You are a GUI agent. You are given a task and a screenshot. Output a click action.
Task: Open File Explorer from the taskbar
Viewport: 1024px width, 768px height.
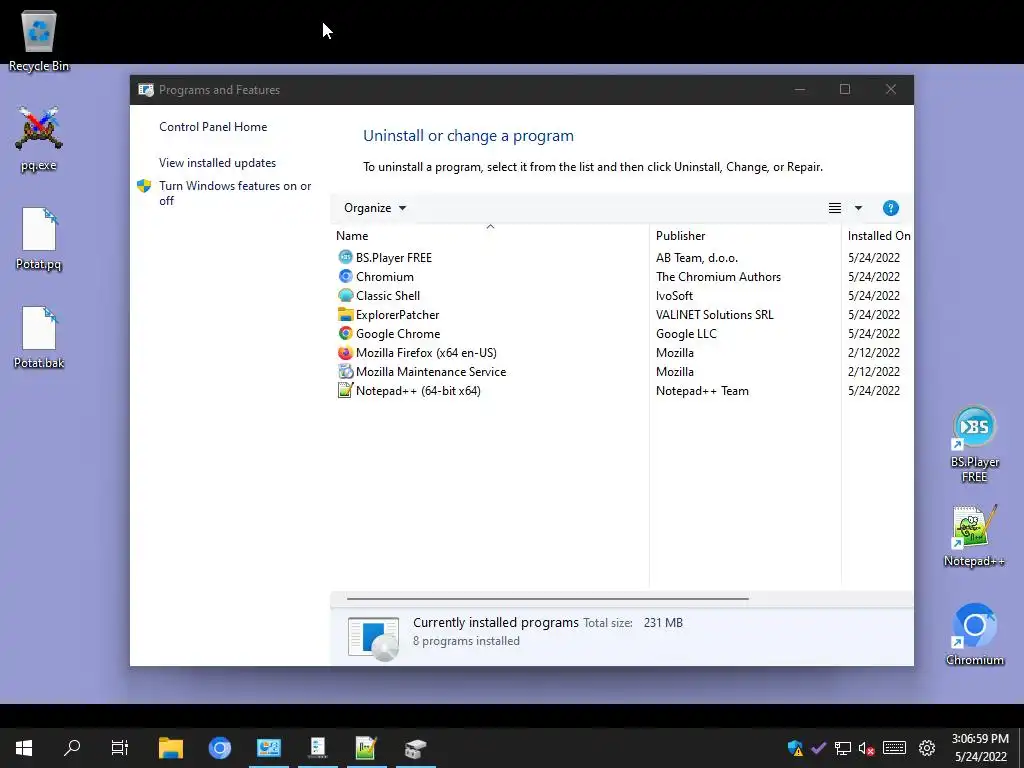coord(171,748)
